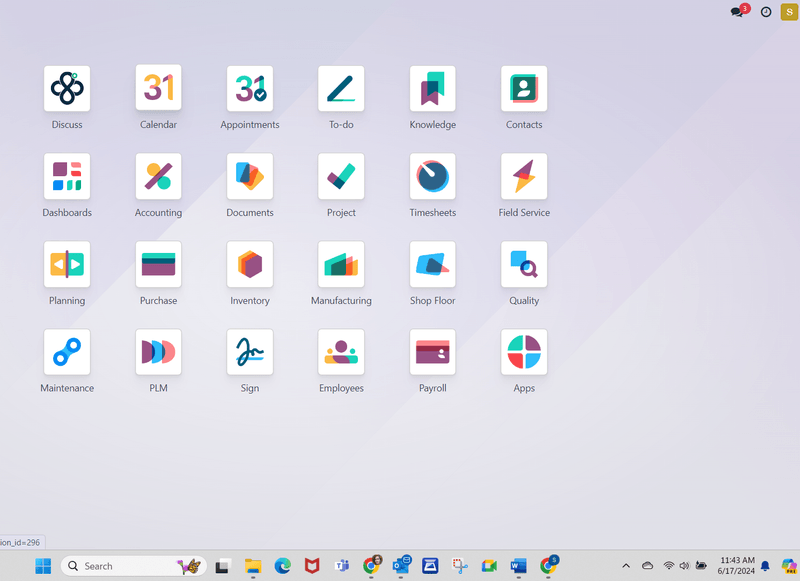
Task: Open the Shop Floor app
Action: 432,264
